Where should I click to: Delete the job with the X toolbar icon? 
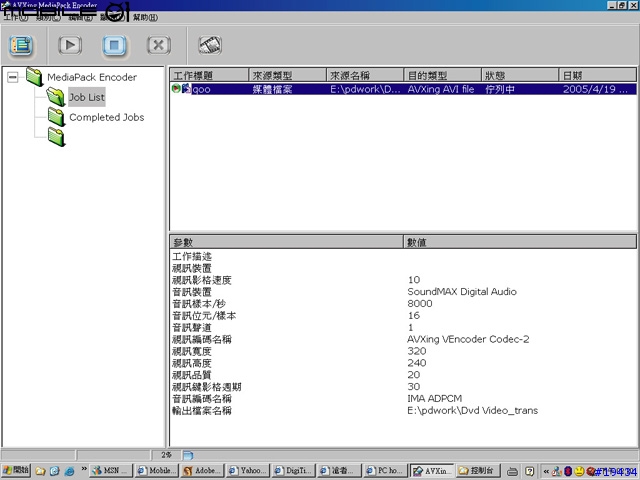point(158,45)
